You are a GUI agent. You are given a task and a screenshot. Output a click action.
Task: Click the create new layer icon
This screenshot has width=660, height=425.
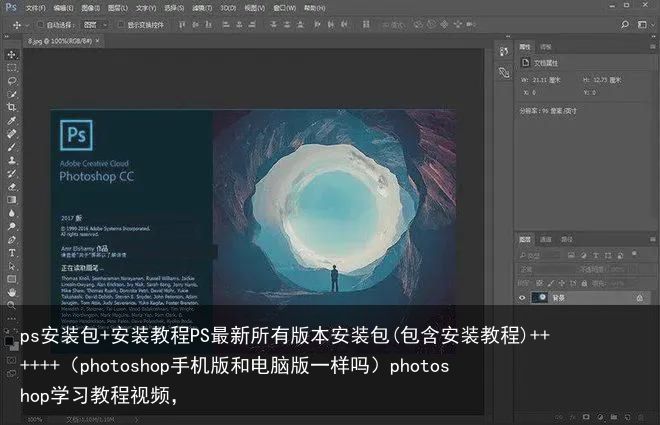click(x=628, y=417)
